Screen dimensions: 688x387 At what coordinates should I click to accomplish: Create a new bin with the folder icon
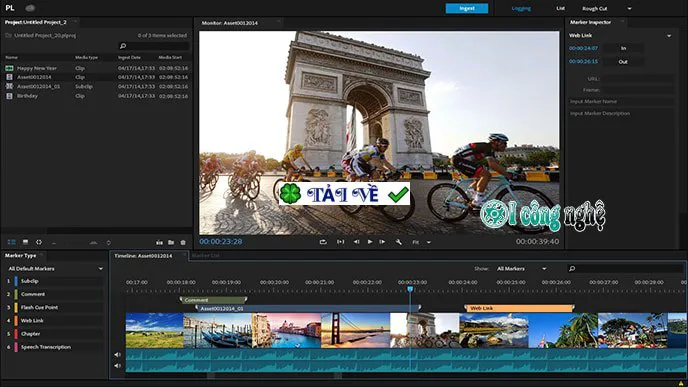click(x=171, y=242)
